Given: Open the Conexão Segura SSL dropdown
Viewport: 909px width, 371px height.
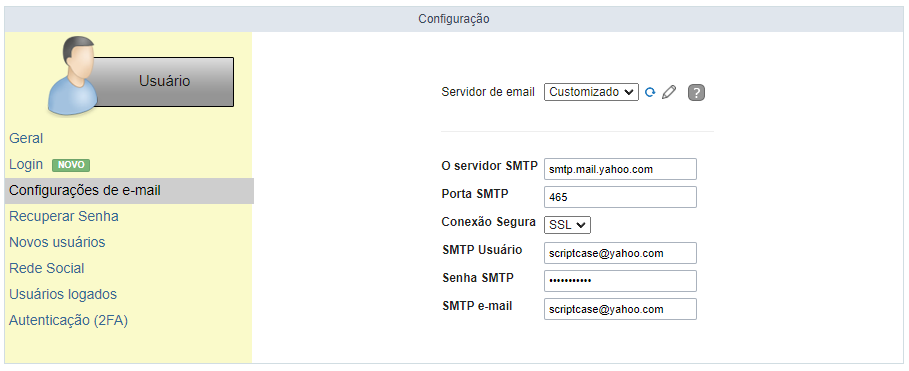Looking at the screenshot, I should 568,224.
